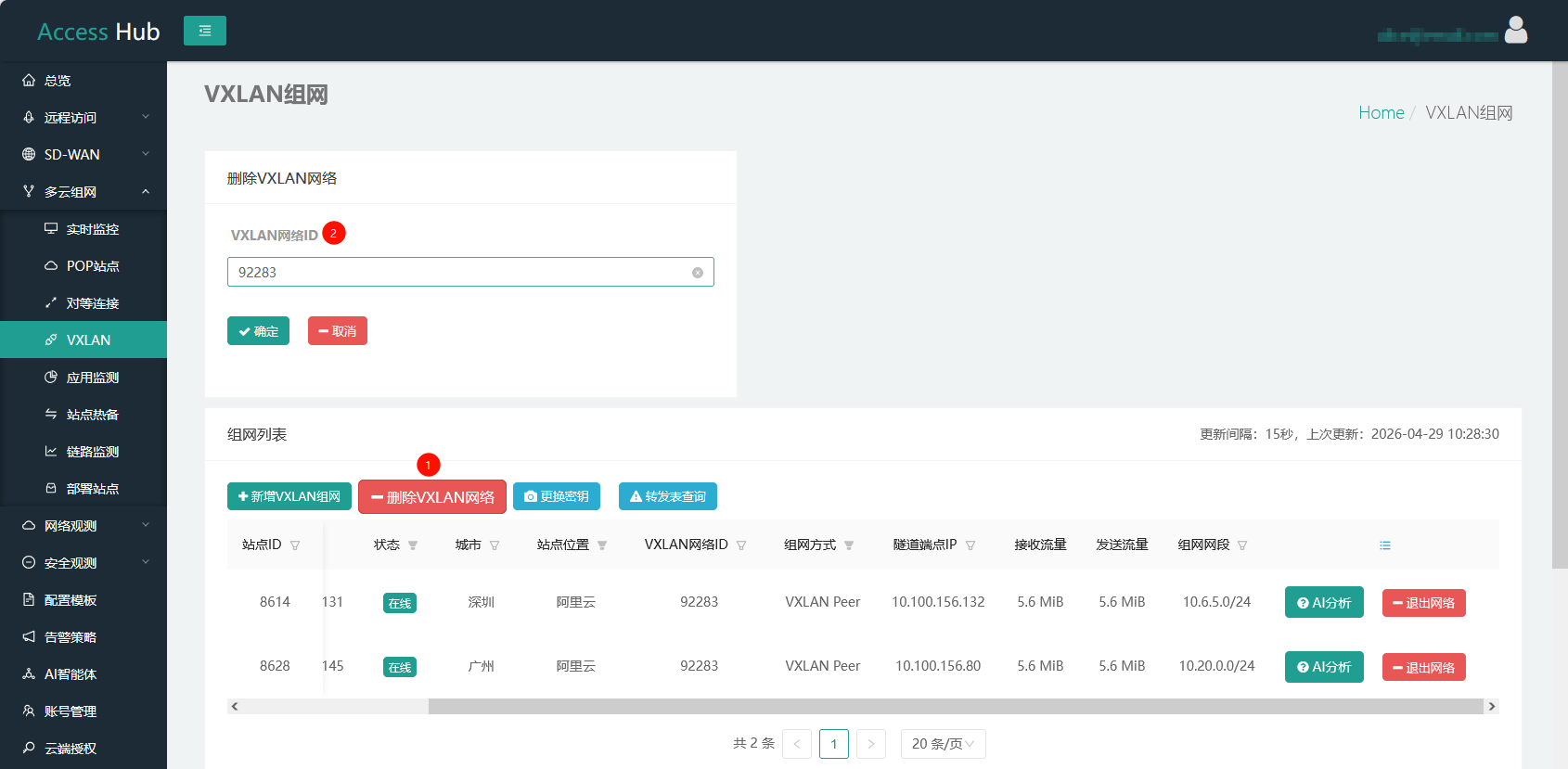Select the VXLAN sidebar menu item
Image resolution: width=1568 pixels, height=769 pixels.
tap(84, 340)
